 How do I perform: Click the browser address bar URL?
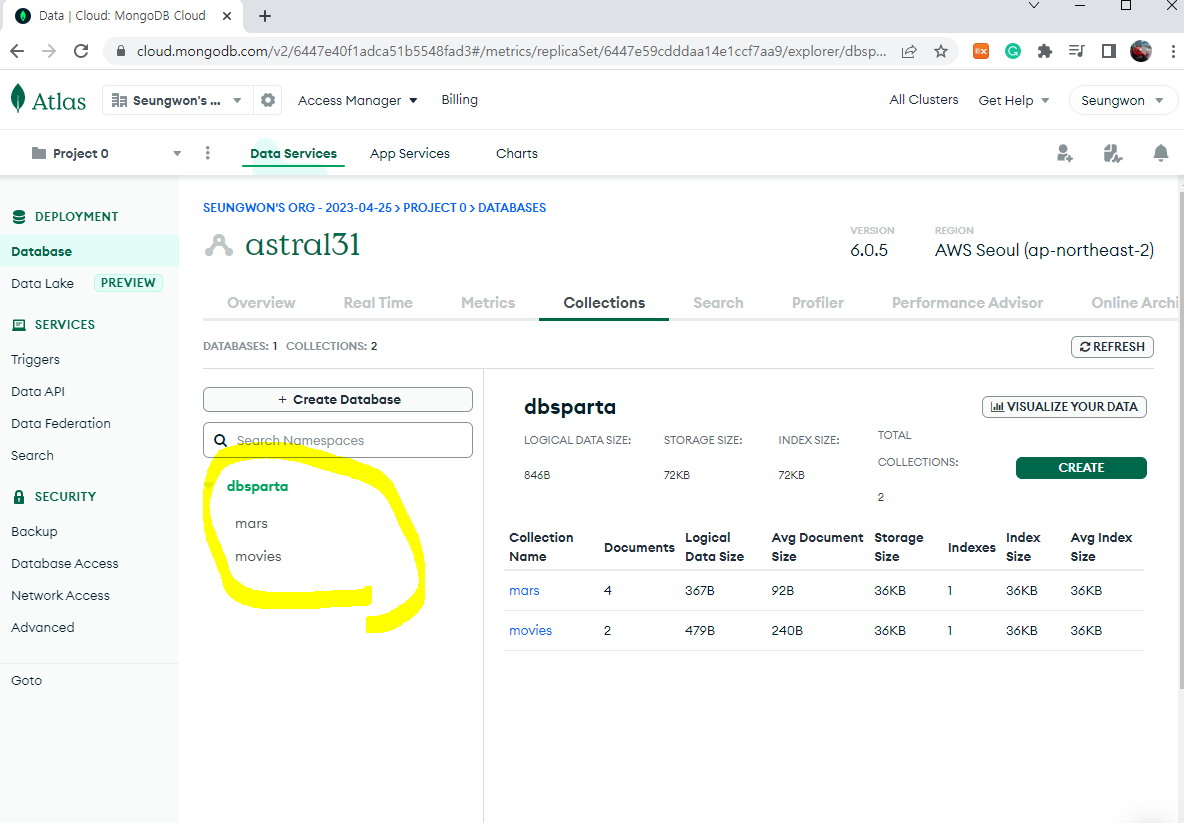(511, 51)
